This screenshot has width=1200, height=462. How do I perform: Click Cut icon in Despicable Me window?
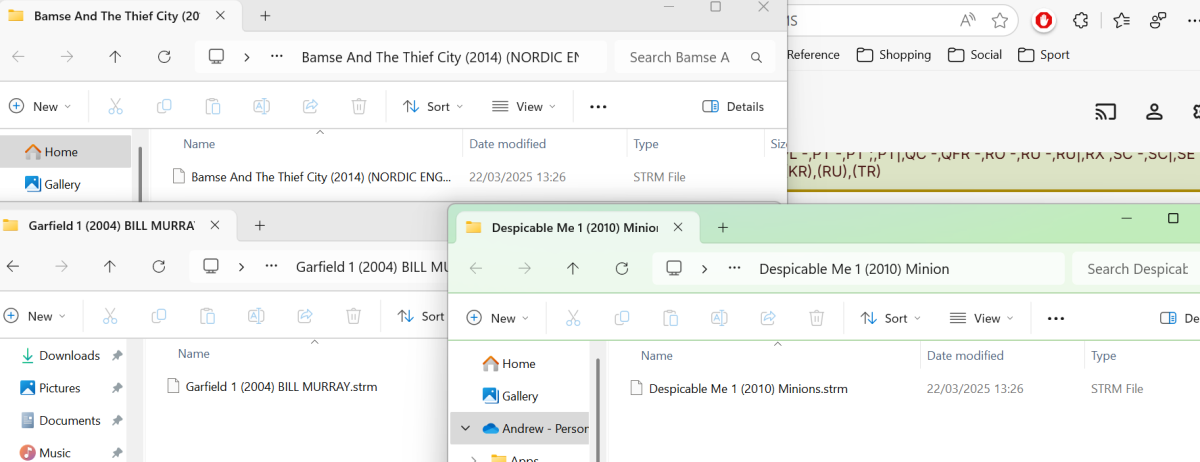[573, 318]
